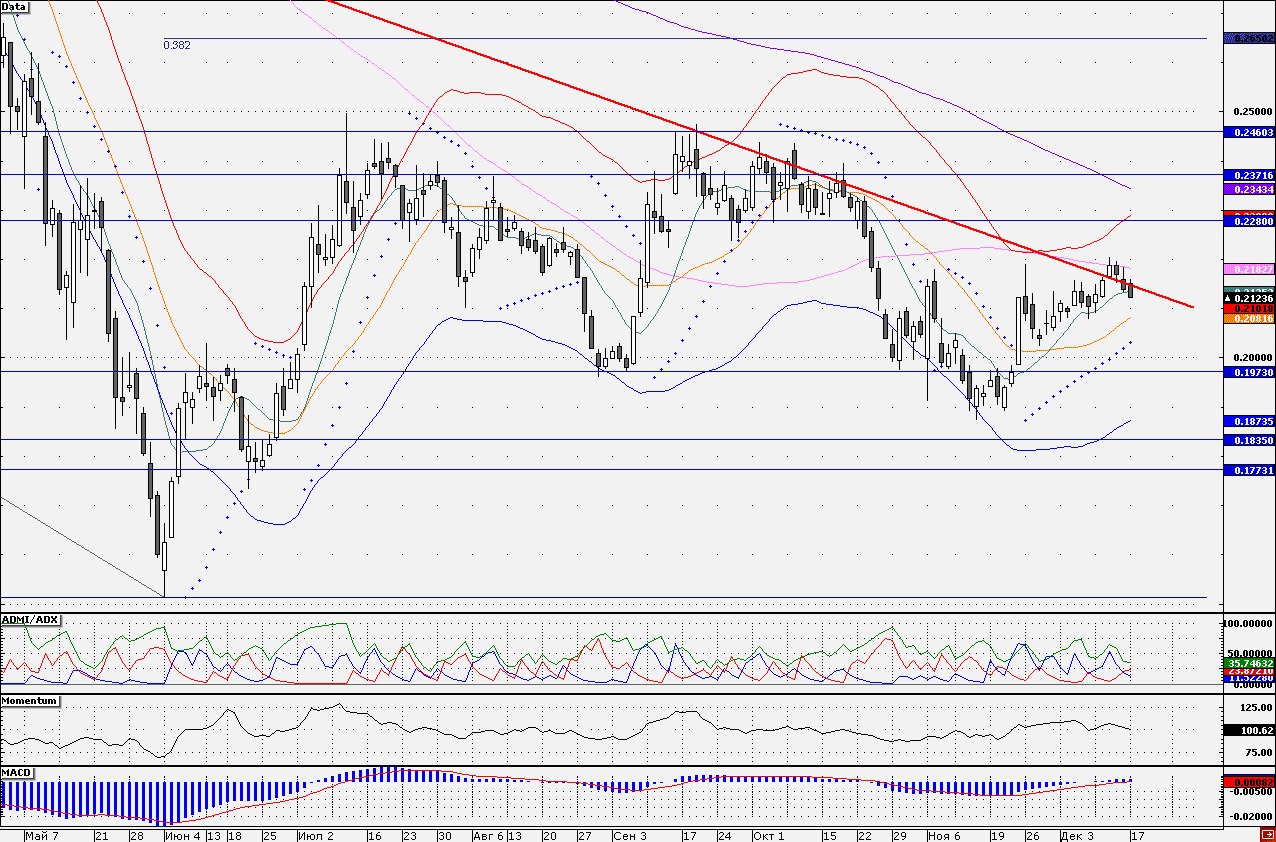Select the ADMI/ADX indicator pane label
The height and width of the screenshot is (842, 1276).
[x=30, y=620]
